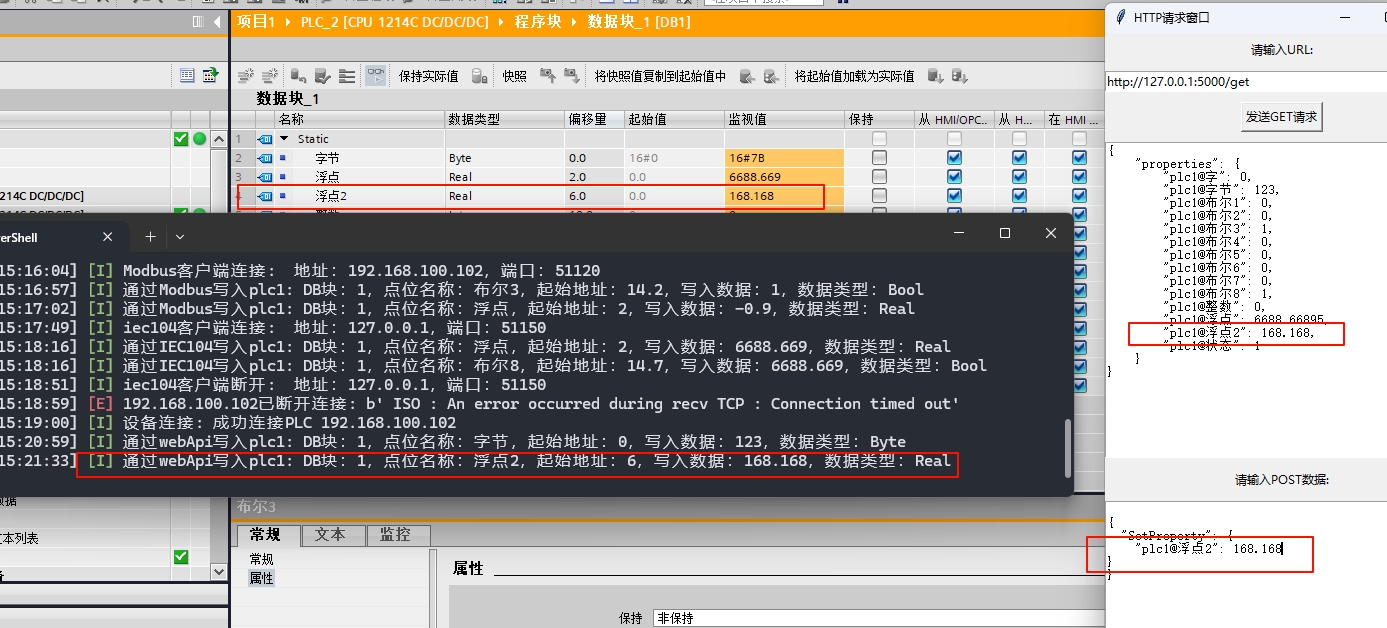Toggle 保持 checkbox for 浮点2 row
The image size is (1387, 628).
(879, 196)
